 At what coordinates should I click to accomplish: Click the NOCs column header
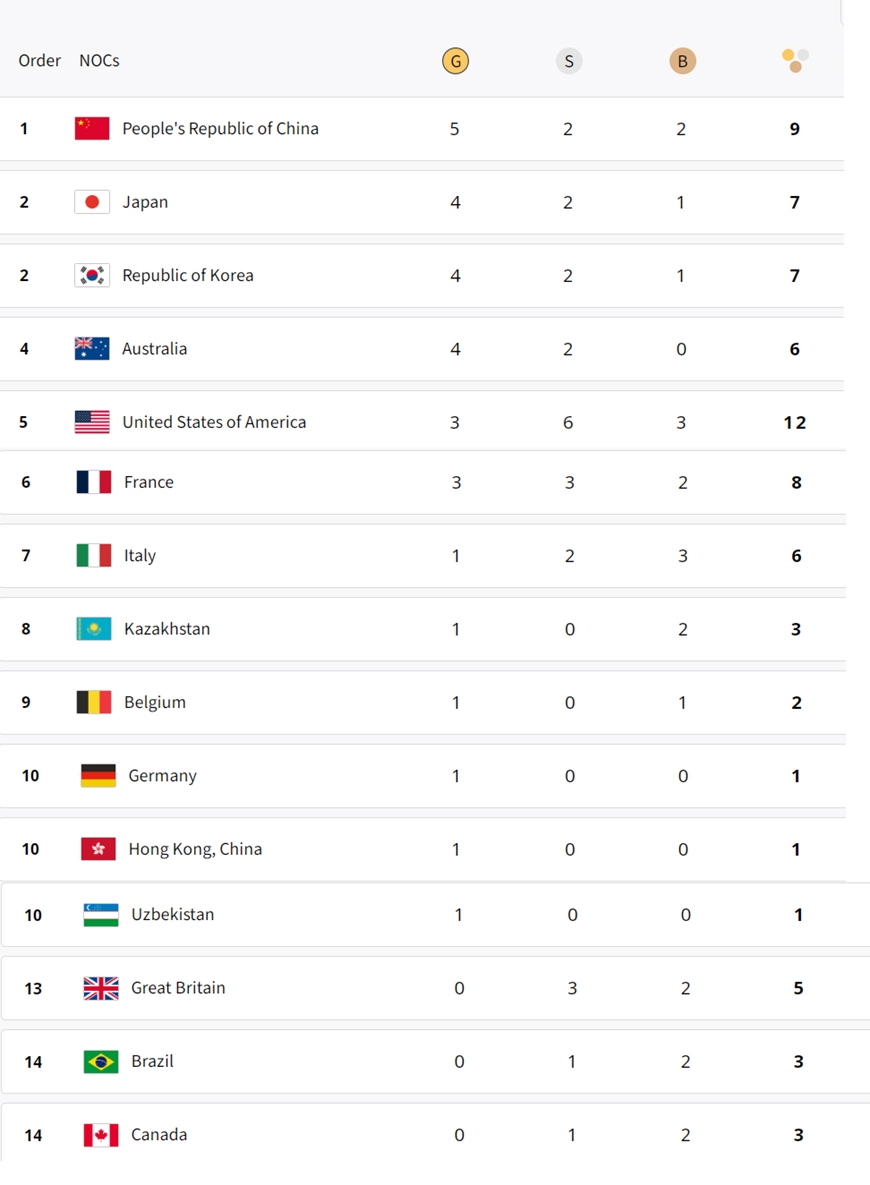click(99, 61)
